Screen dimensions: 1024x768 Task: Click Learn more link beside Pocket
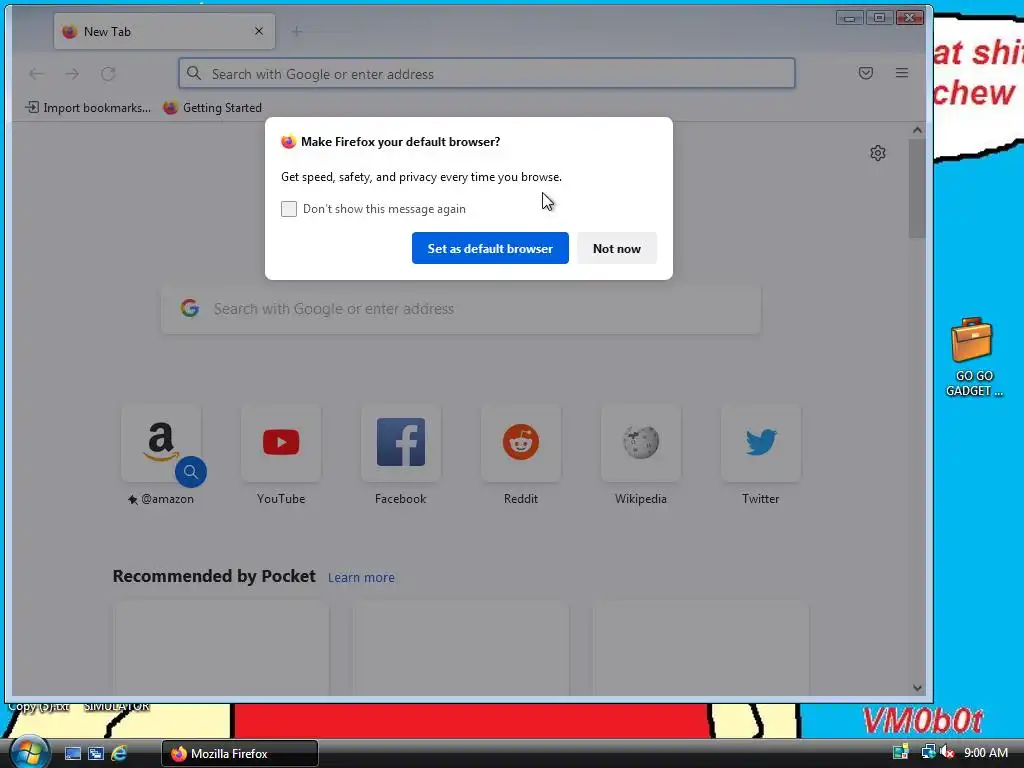pos(361,578)
